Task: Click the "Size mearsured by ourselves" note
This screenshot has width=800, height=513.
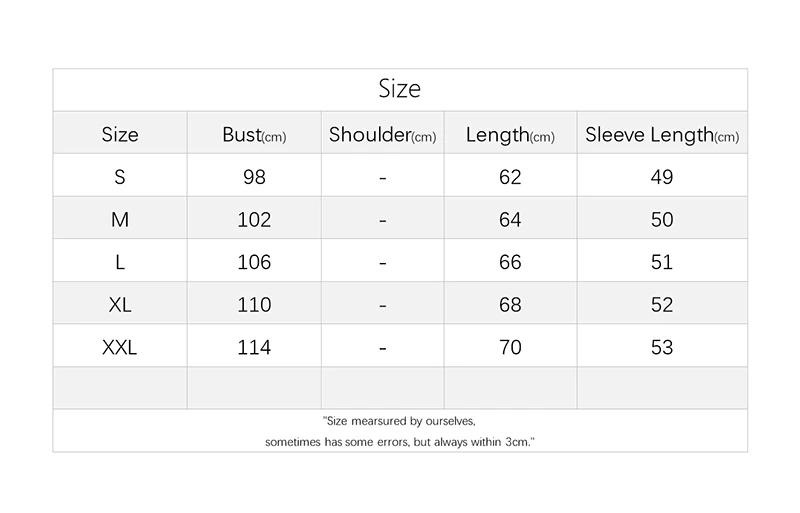Action: (400, 421)
